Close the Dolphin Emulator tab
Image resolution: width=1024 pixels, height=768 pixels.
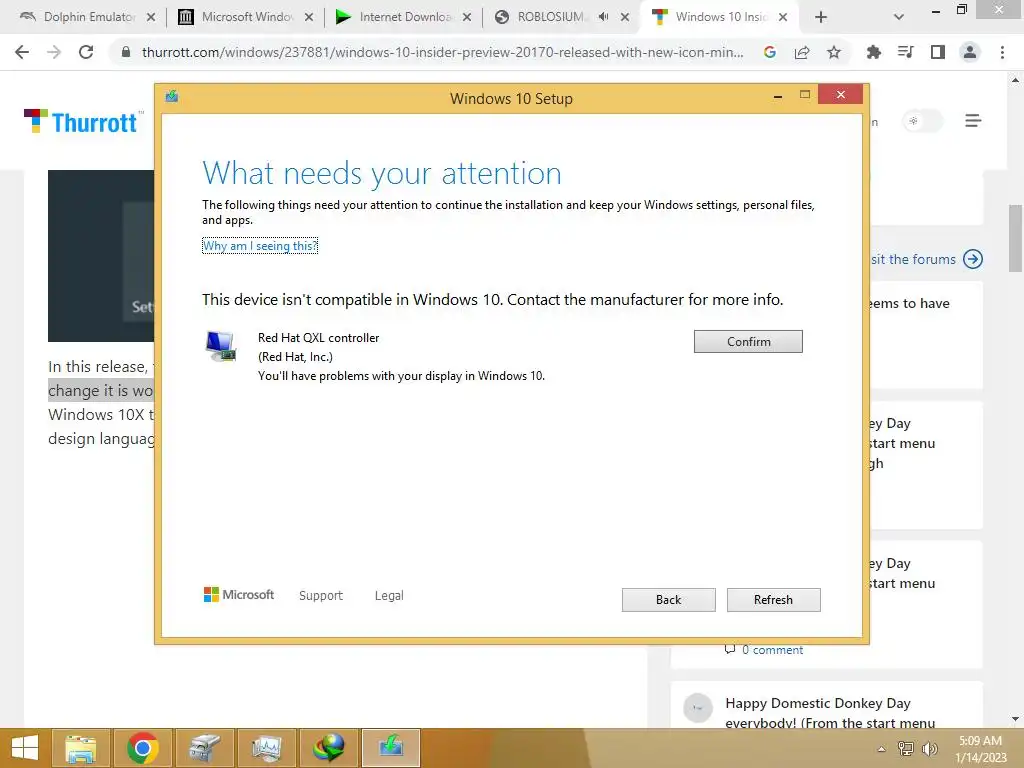[x=151, y=17]
